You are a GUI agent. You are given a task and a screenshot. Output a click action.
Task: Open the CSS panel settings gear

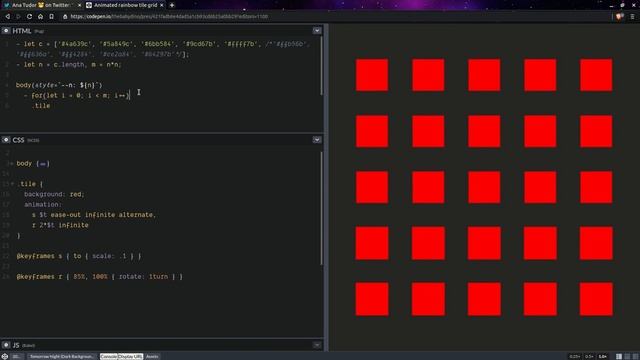pyautogui.click(x=6, y=140)
